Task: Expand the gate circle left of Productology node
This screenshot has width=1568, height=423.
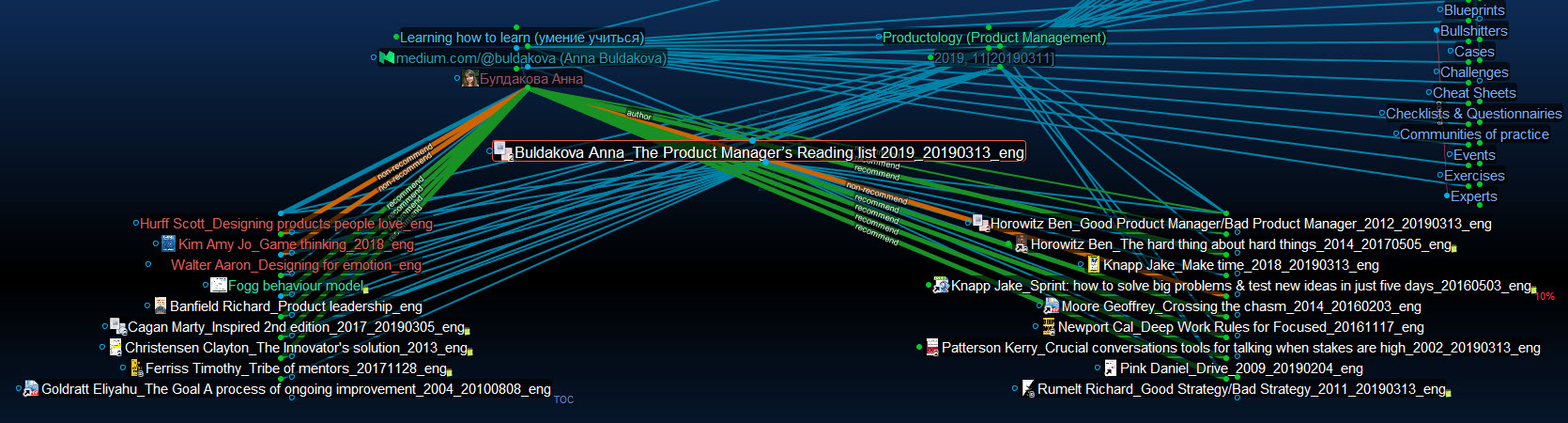Action: [x=879, y=38]
